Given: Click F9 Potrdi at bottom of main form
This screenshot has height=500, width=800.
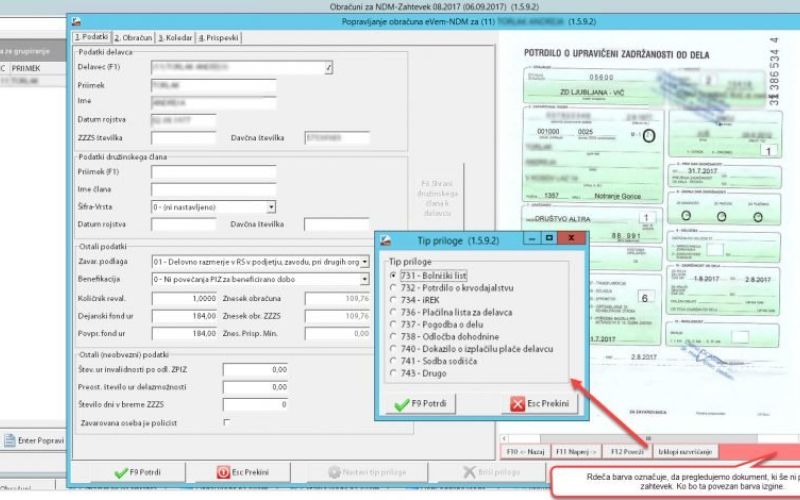Looking at the screenshot, I should pos(139,472).
